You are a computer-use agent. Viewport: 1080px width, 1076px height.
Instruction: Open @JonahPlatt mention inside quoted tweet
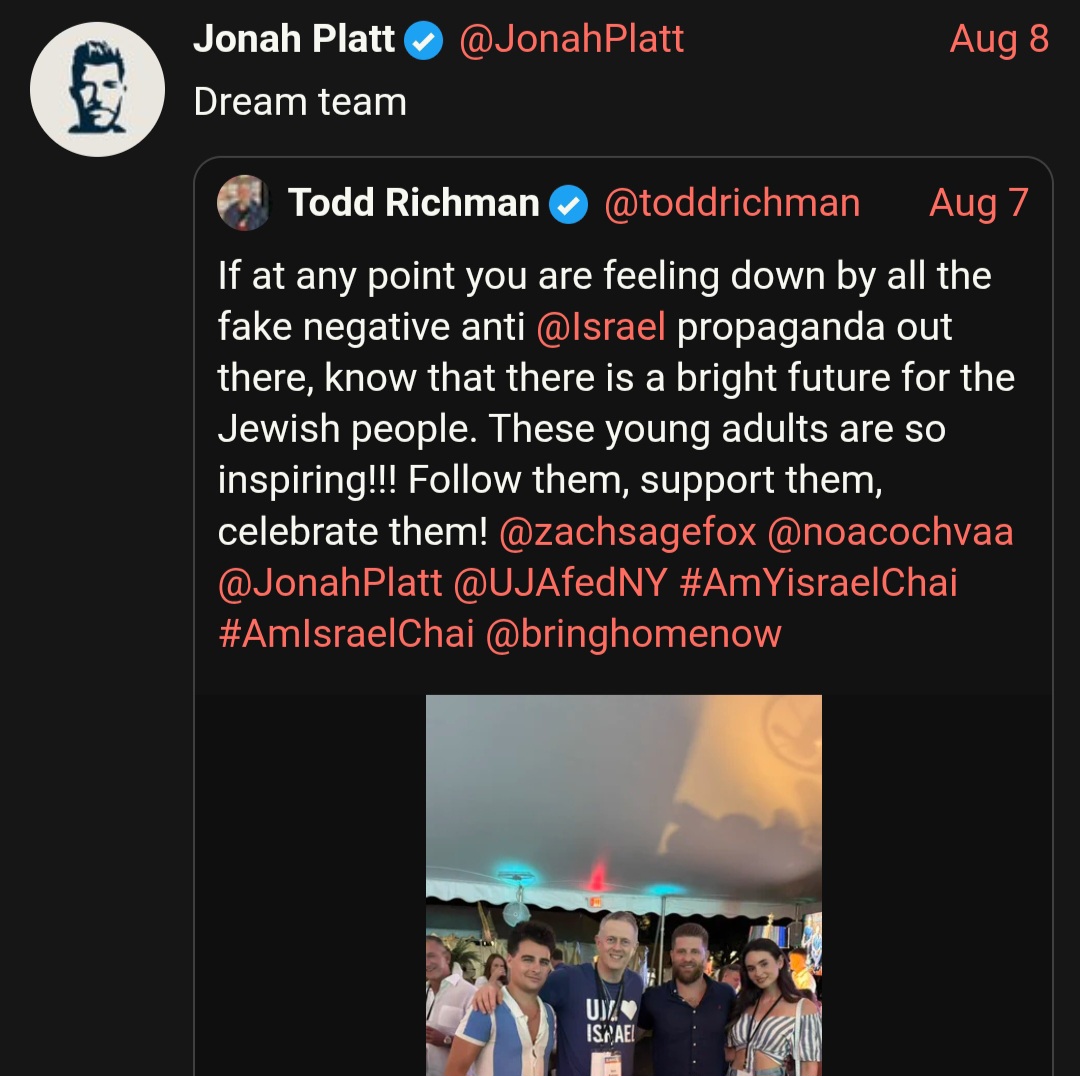click(330, 583)
